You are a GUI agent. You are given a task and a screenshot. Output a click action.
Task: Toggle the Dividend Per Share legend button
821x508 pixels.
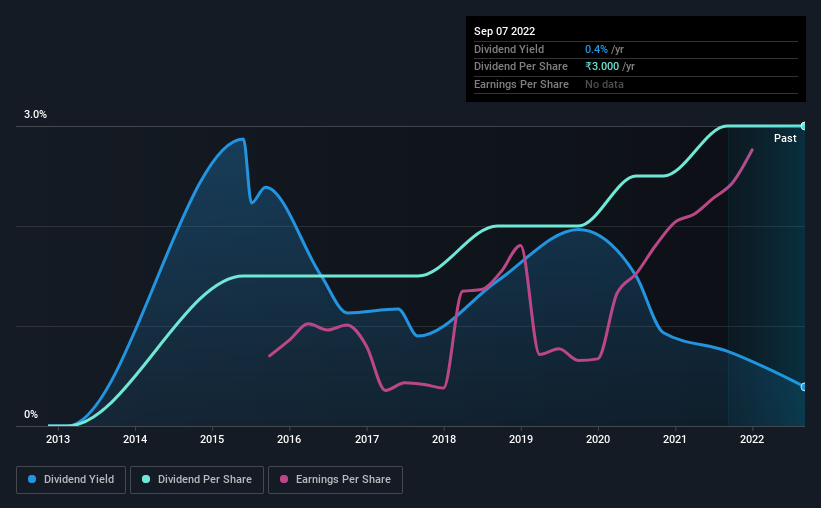tap(197, 480)
